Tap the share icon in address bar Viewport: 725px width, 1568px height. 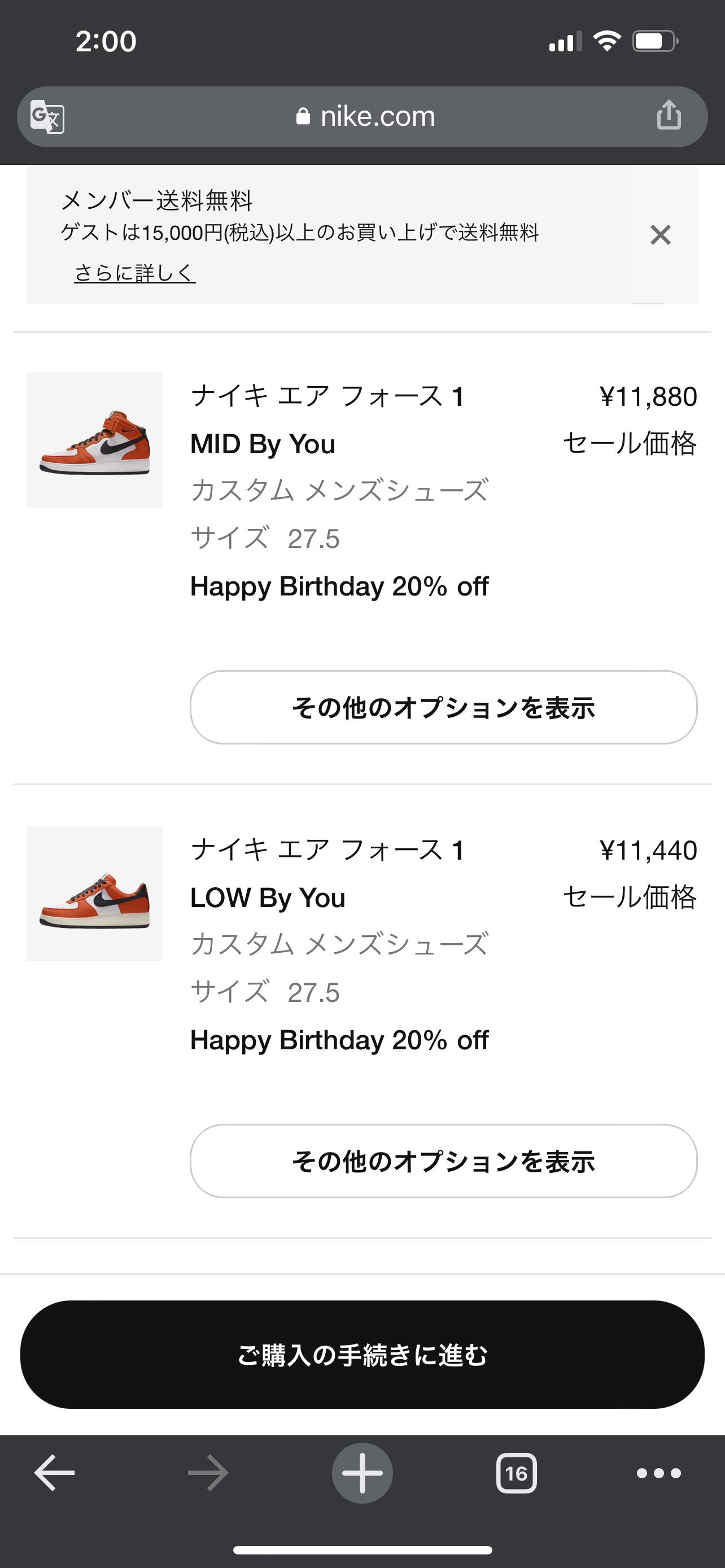point(669,115)
